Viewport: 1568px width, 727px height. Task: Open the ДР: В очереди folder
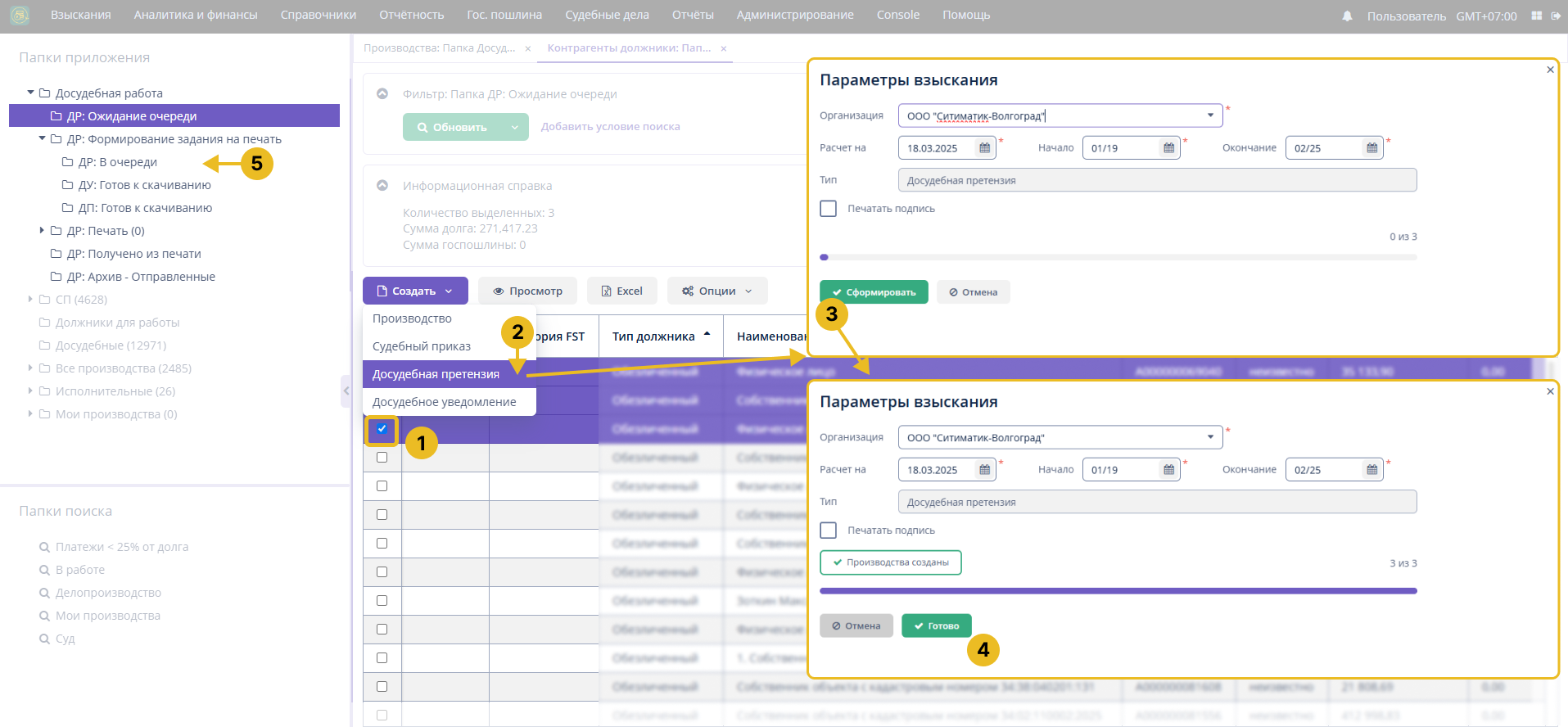(117, 162)
